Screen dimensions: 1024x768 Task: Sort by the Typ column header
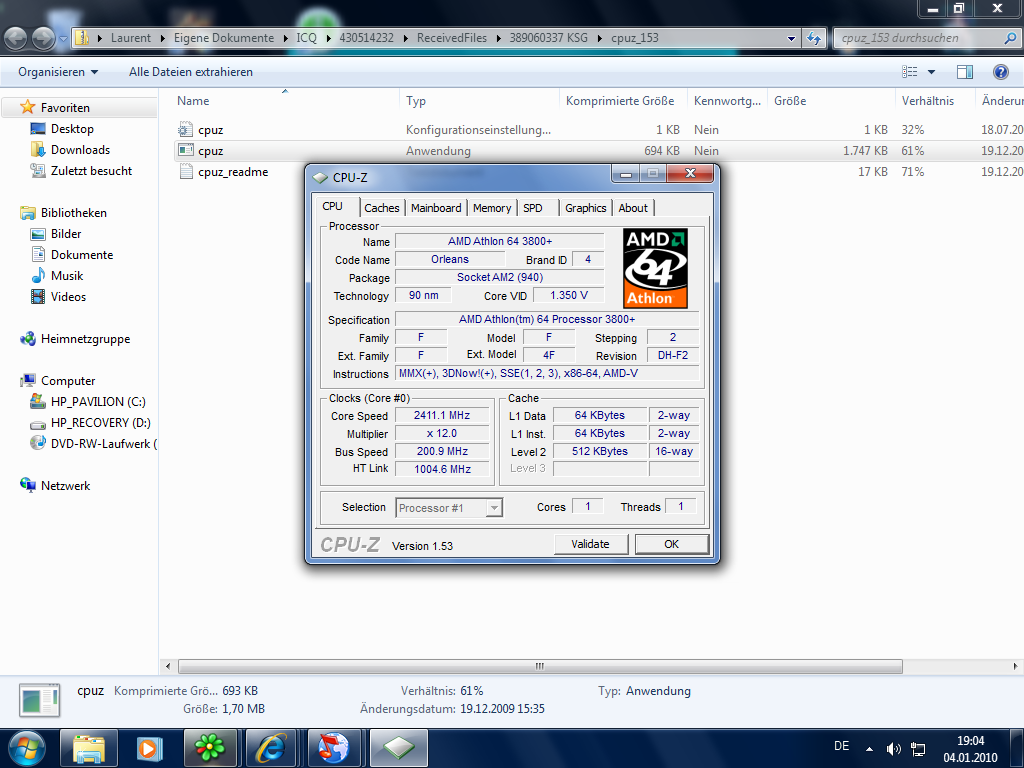416,101
